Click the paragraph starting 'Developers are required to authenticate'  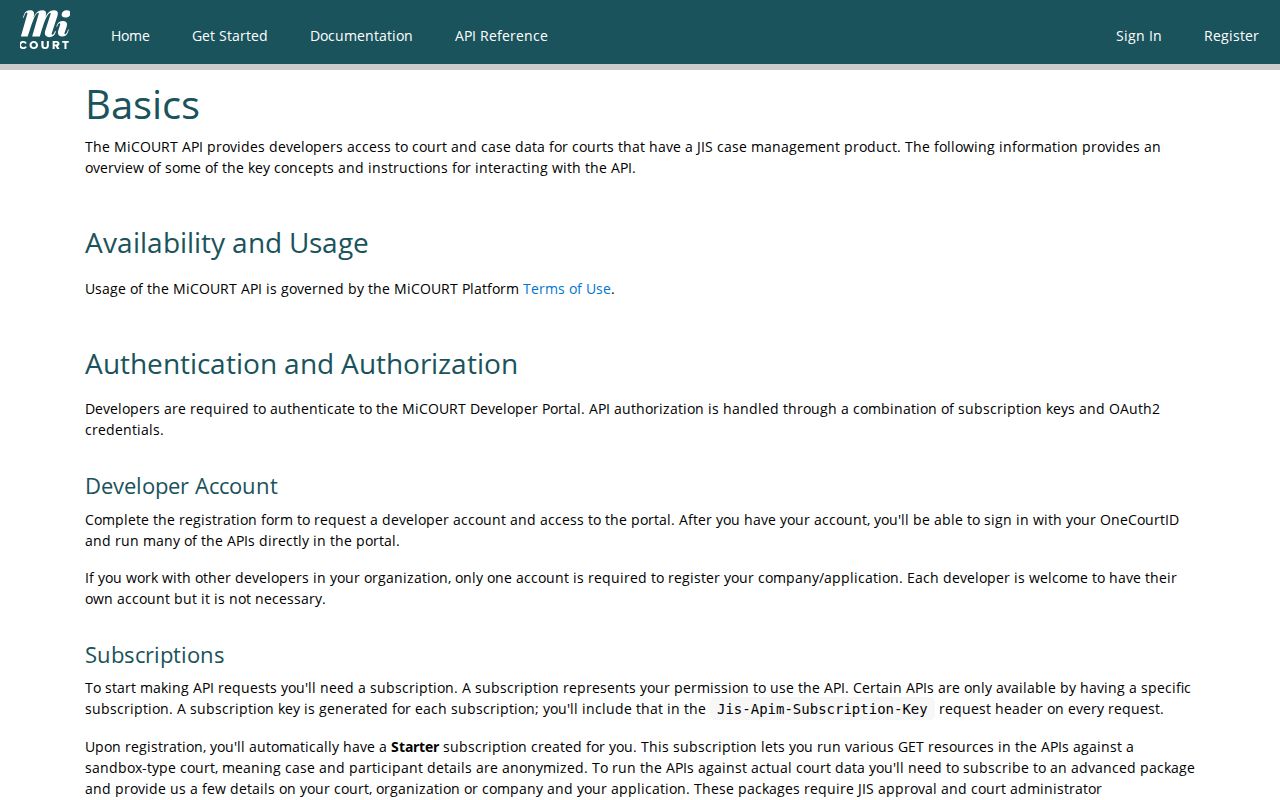(x=622, y=420)
